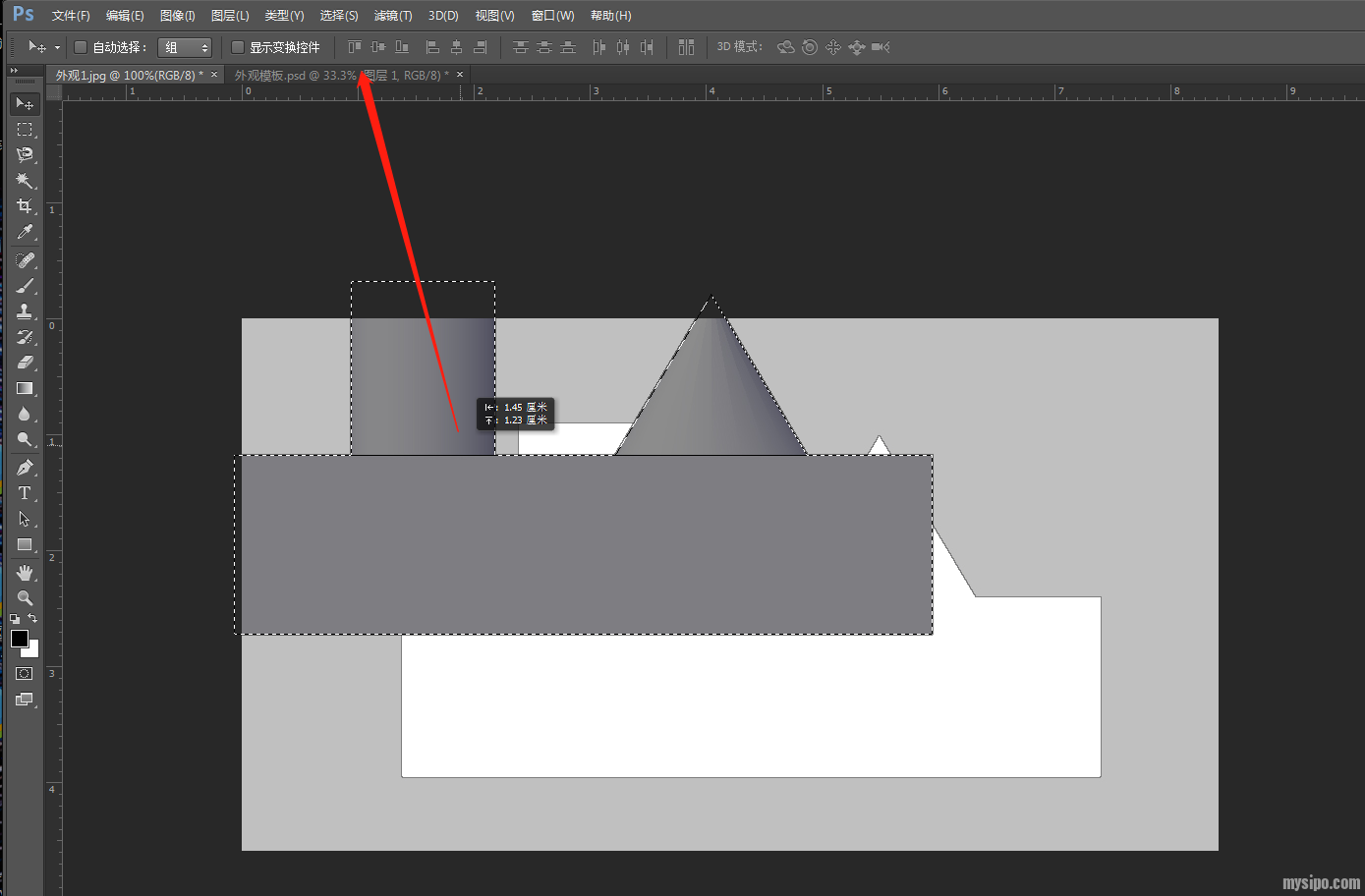
Task: Open the 组 auto-select dropdown
Action: 185,47
